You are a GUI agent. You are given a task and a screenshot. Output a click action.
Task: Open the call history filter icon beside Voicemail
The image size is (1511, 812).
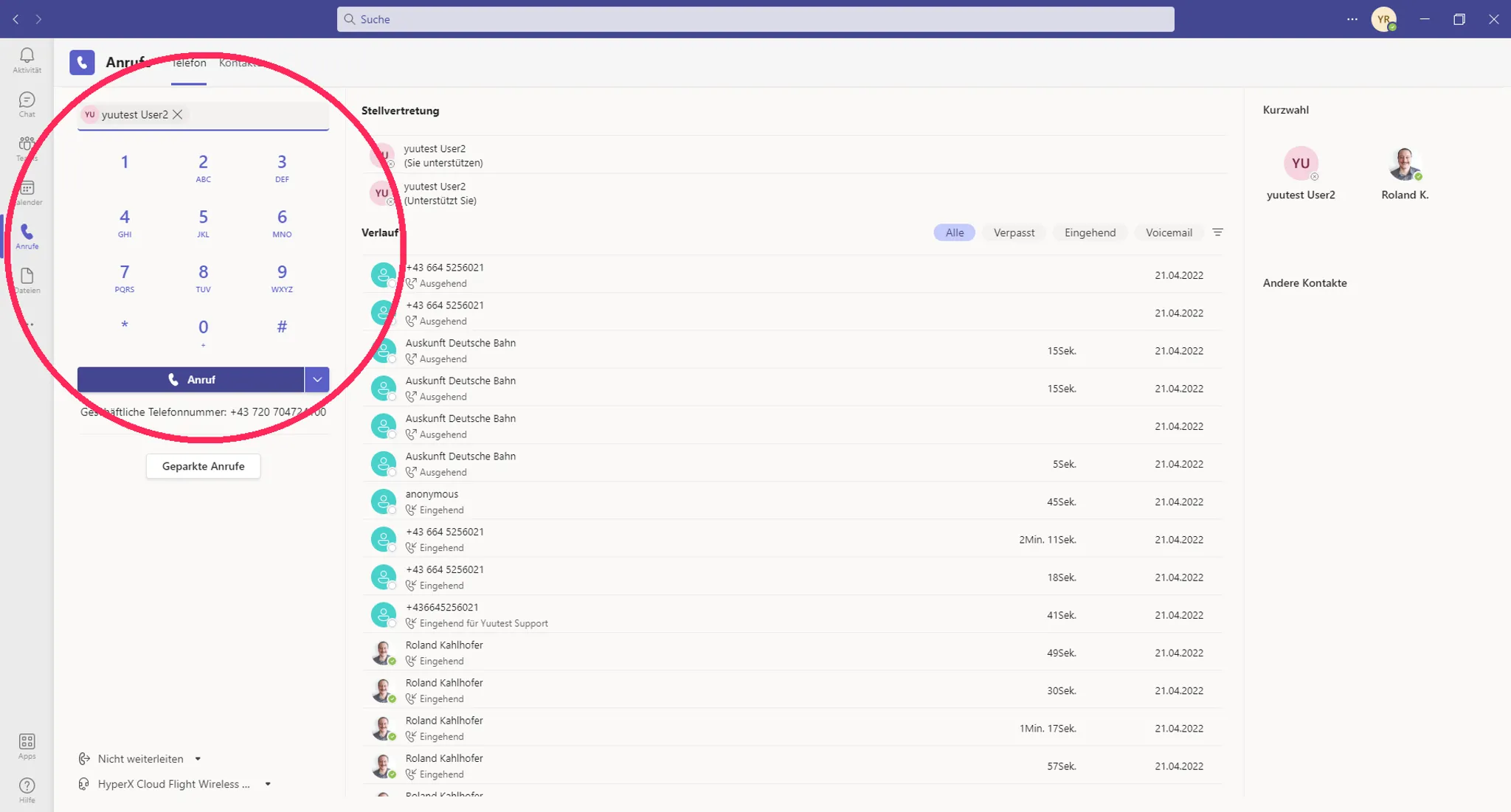click(1218, 232)
